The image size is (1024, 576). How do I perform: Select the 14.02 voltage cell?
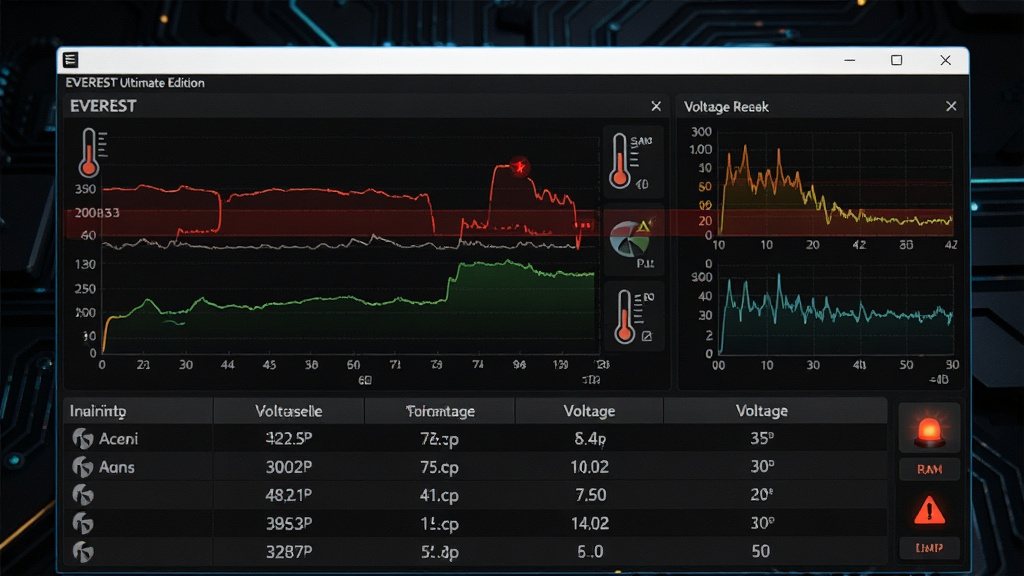coord(590,523)
